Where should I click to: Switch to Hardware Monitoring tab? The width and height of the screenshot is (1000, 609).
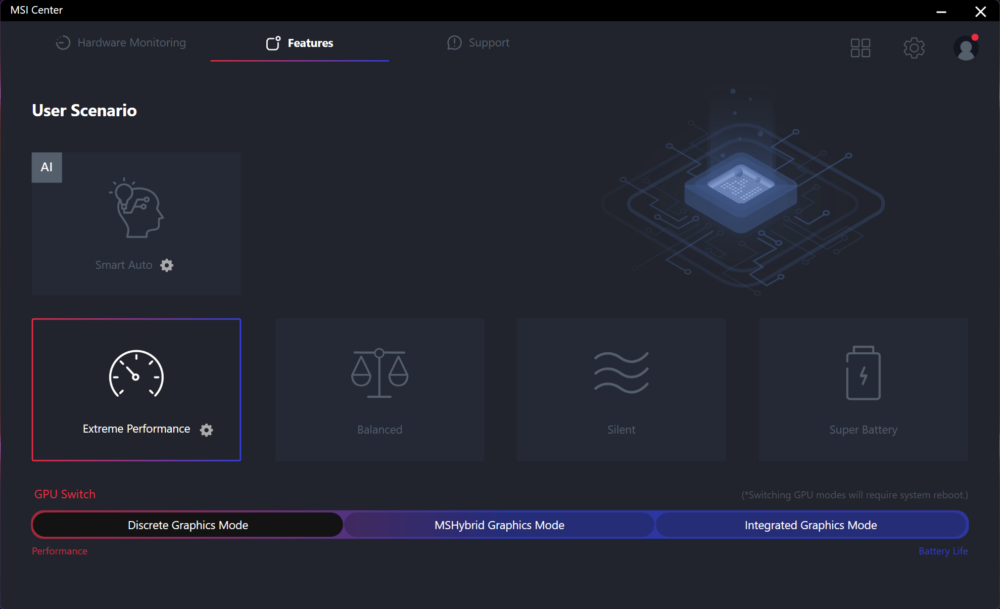[120, 43]
